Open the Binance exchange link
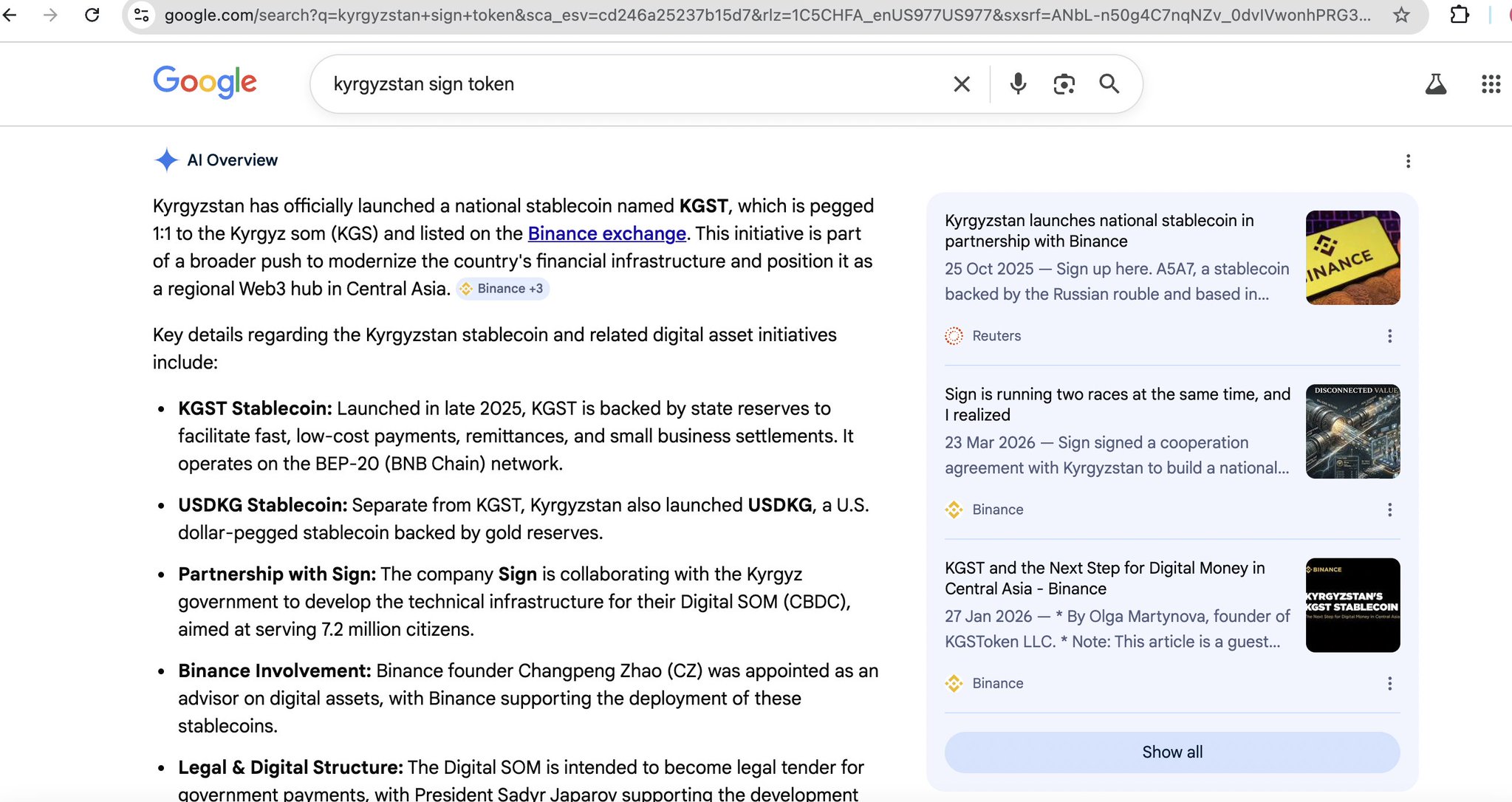Screen dimensions: 1512x802 (x=606, y=233)
